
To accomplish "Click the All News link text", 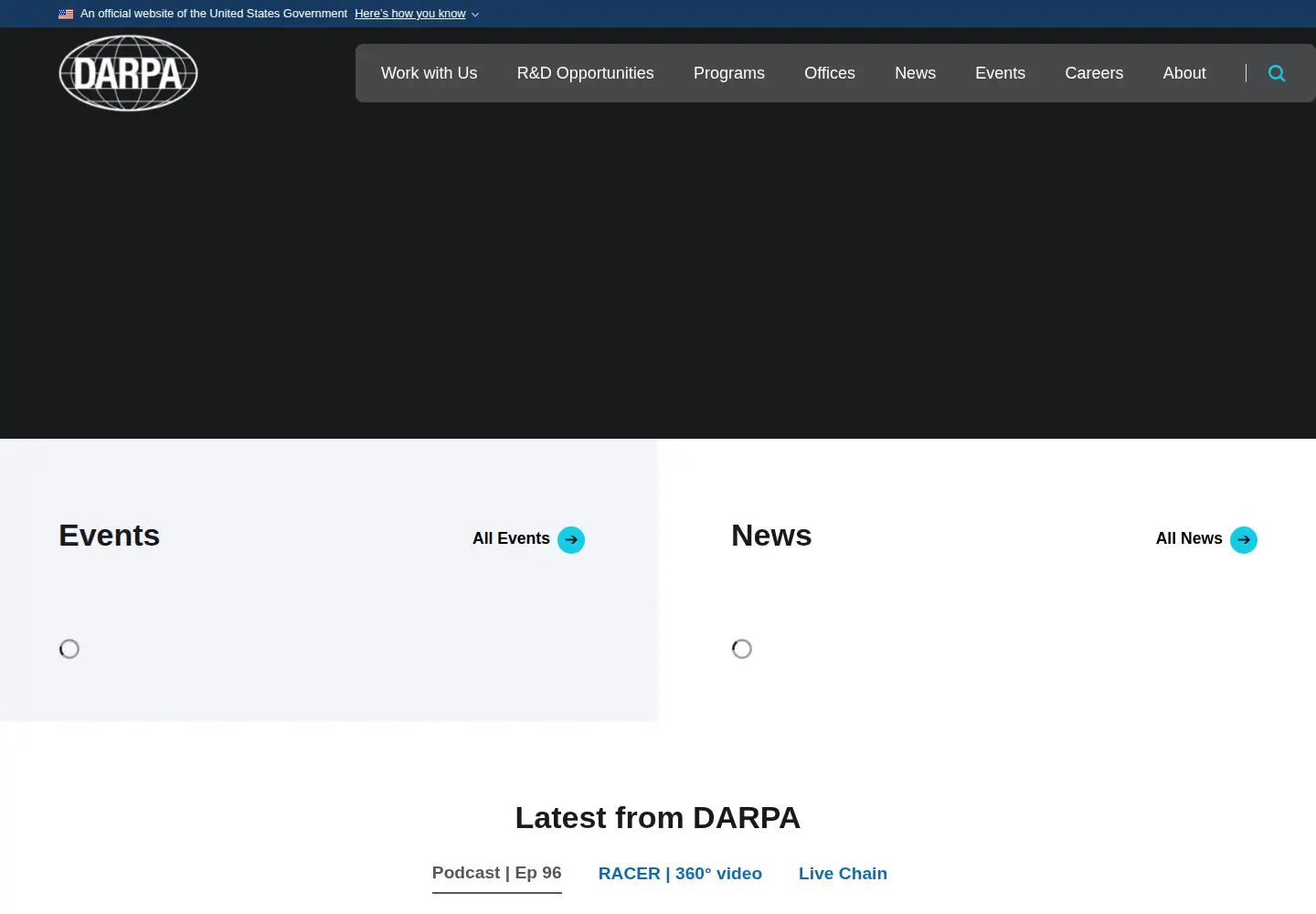I will click(x=1189, y=538).
